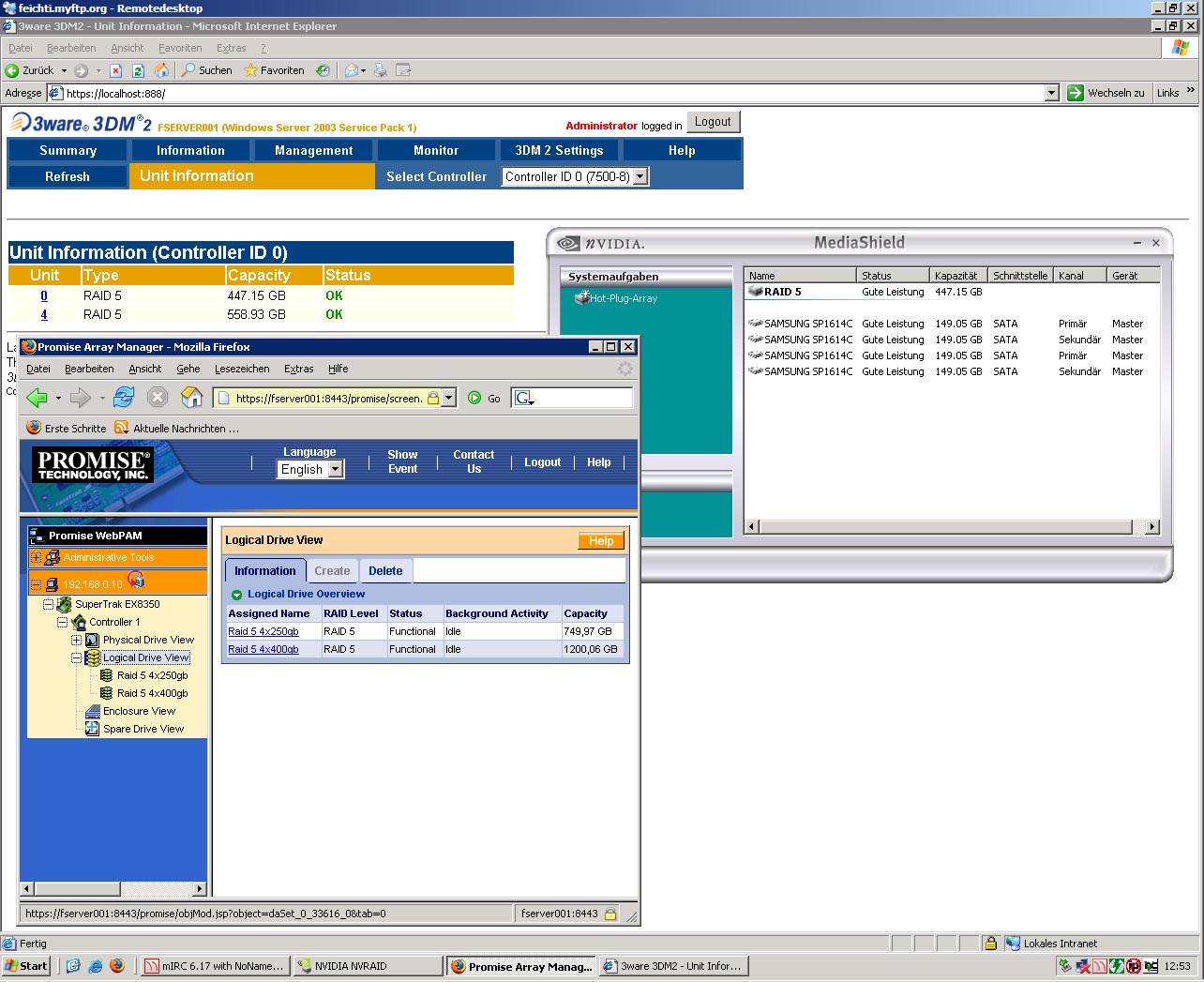This screenshot has width=1204, height=982.
Task: Click the IE edit page icon
Action: 403,70
